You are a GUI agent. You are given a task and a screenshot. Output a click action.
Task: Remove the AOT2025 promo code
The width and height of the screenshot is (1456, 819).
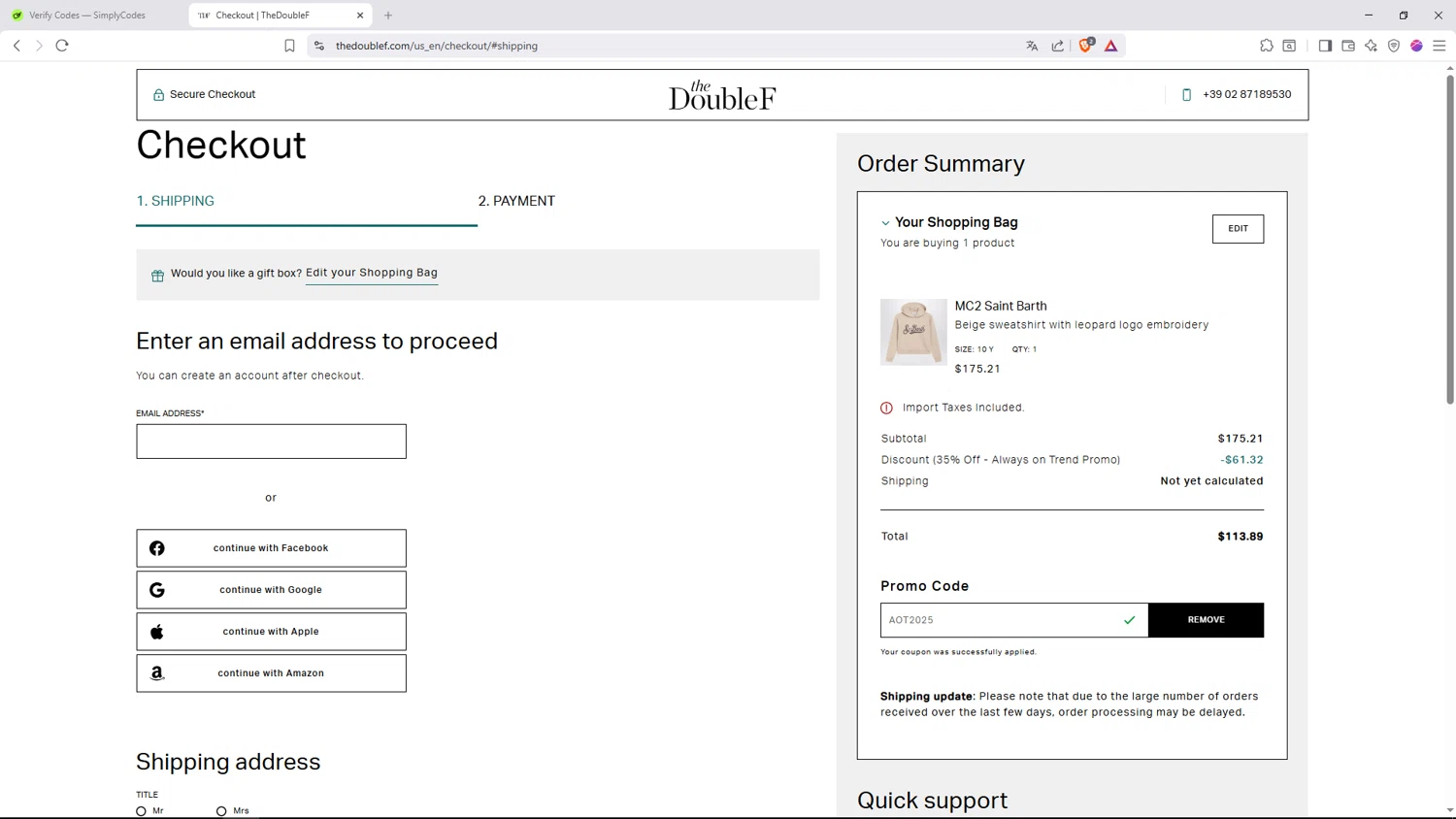pyautogui.click(x=1206, y=620)
